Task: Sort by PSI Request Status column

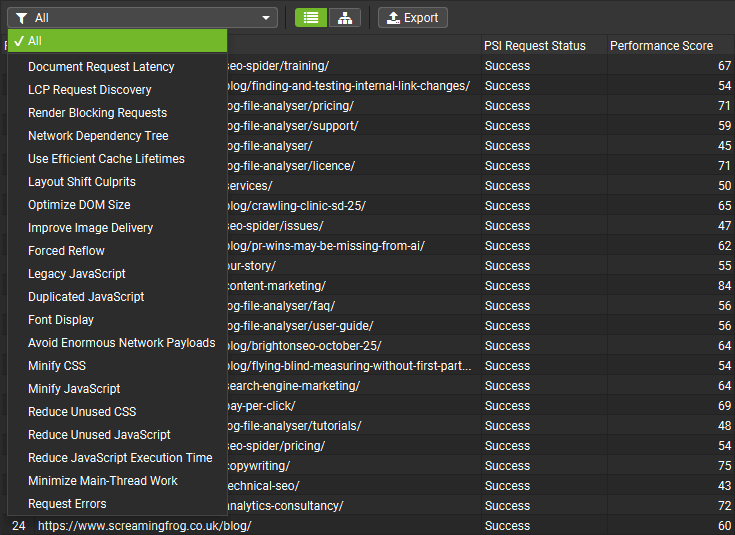Action: pyautogui.click(x=544, y=45)
